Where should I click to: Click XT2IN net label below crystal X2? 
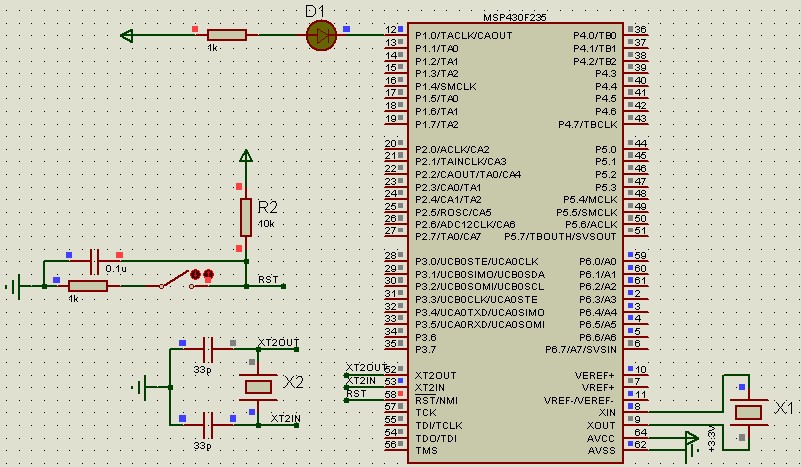286,418
